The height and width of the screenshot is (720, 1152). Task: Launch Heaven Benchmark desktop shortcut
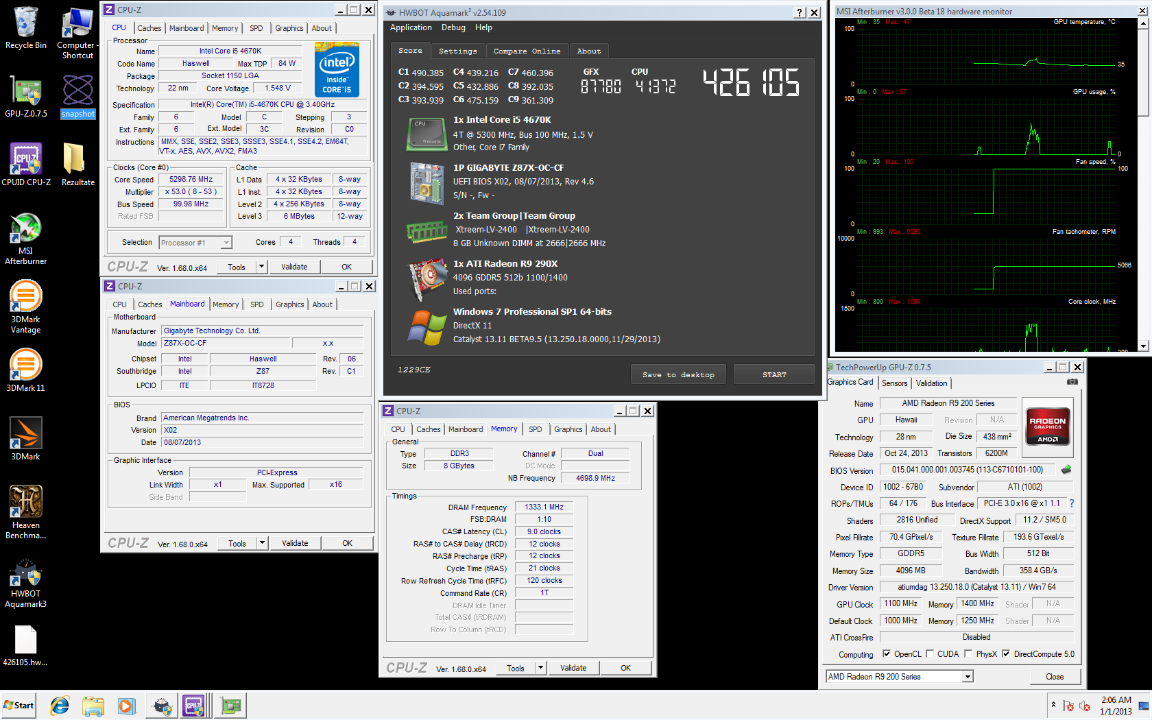click(x=26, y=512)
